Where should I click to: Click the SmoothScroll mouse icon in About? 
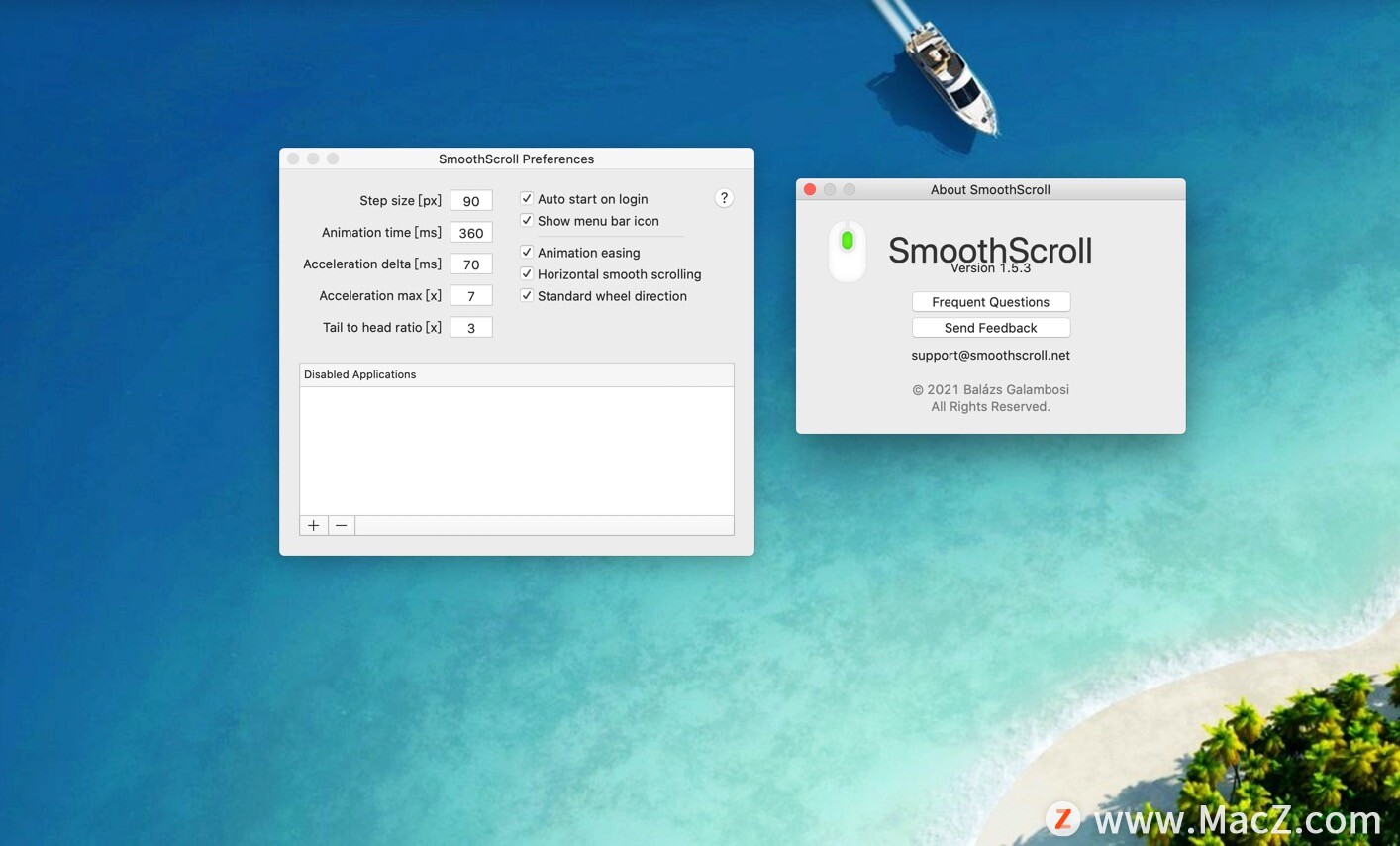(847, 252)
